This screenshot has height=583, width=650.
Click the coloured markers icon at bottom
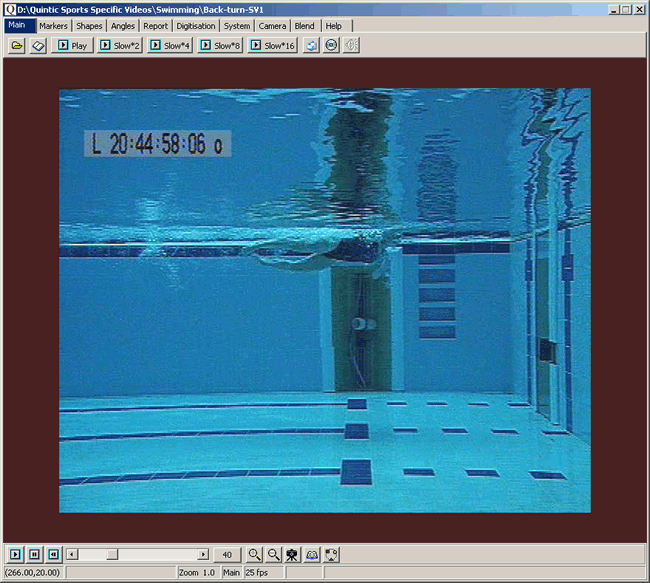(x=331, y=554)
